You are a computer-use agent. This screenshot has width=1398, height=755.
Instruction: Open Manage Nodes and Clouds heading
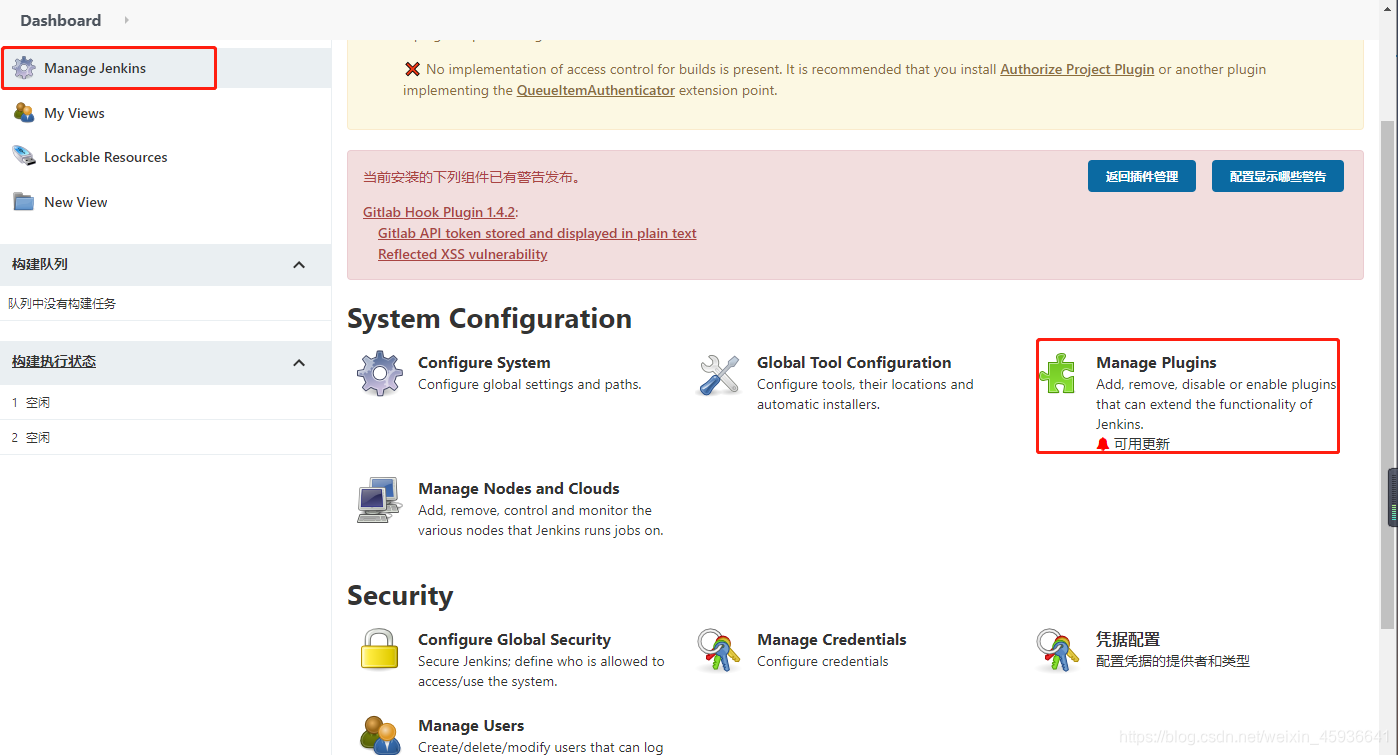[x=519, y=488]
